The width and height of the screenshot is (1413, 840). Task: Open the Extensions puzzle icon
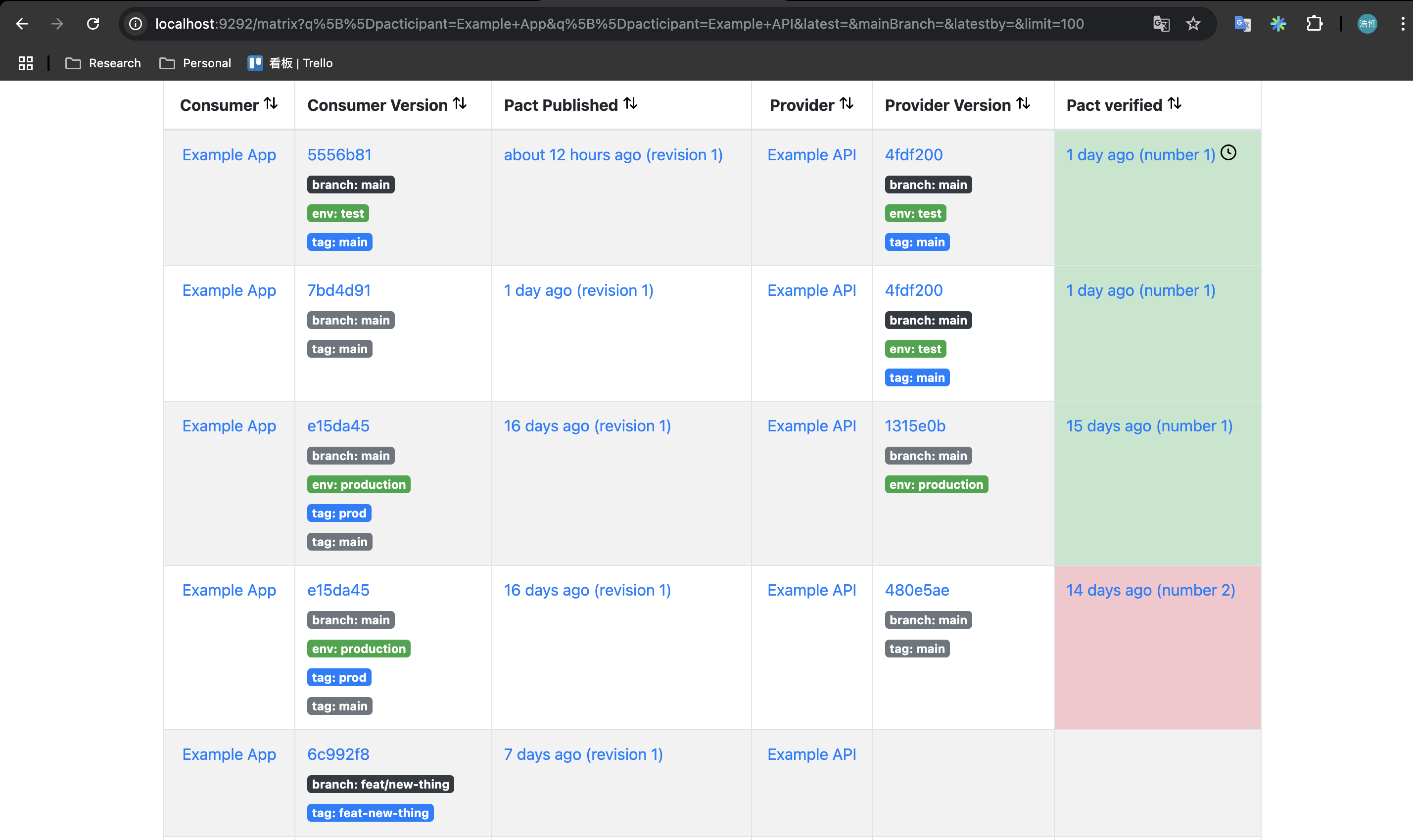coord(1314,24)
